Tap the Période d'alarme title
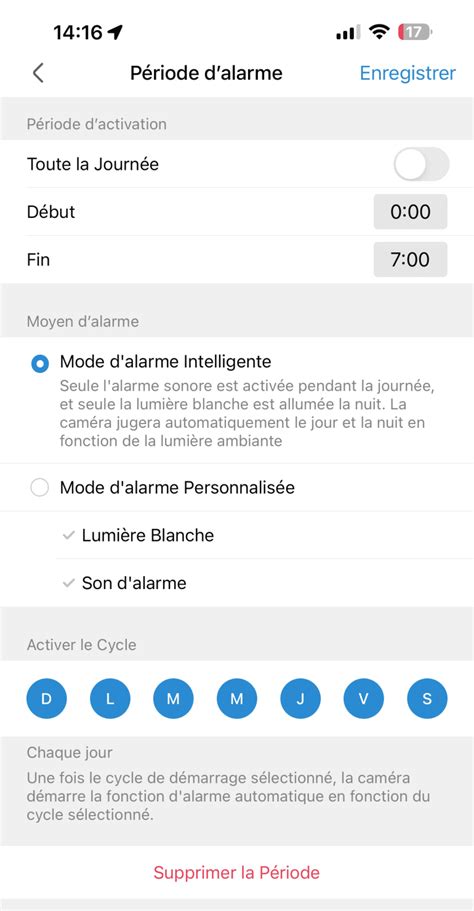This screenshot has width=474, height=911. point(206,73)
